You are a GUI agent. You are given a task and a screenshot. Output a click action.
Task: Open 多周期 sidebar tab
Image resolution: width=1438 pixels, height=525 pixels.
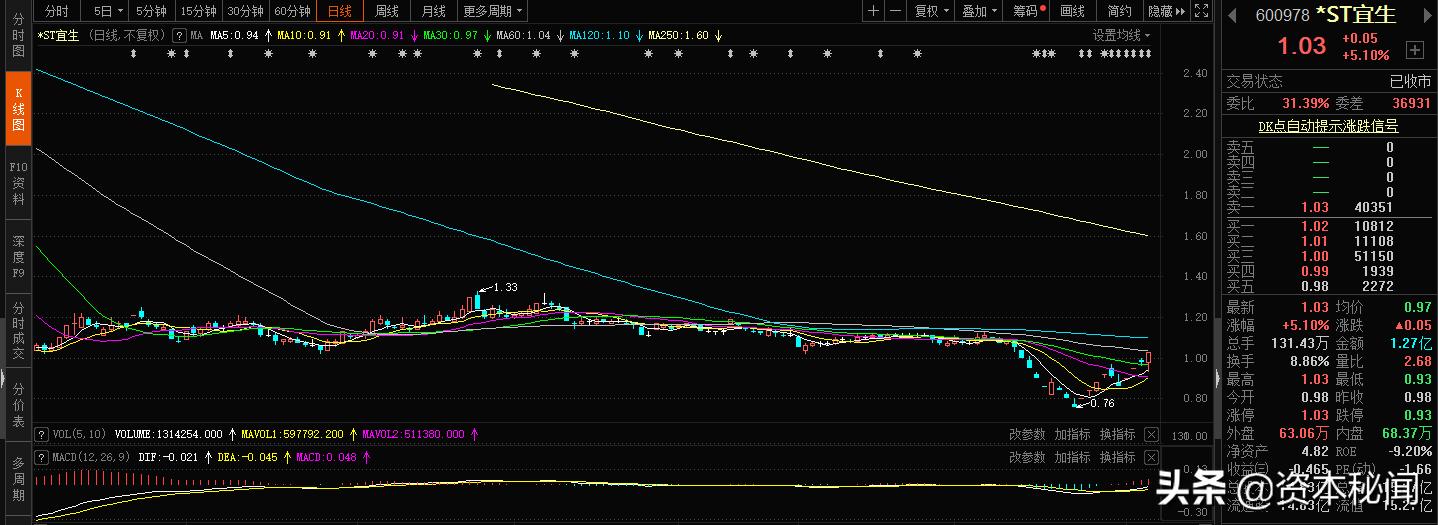(18, 478)
